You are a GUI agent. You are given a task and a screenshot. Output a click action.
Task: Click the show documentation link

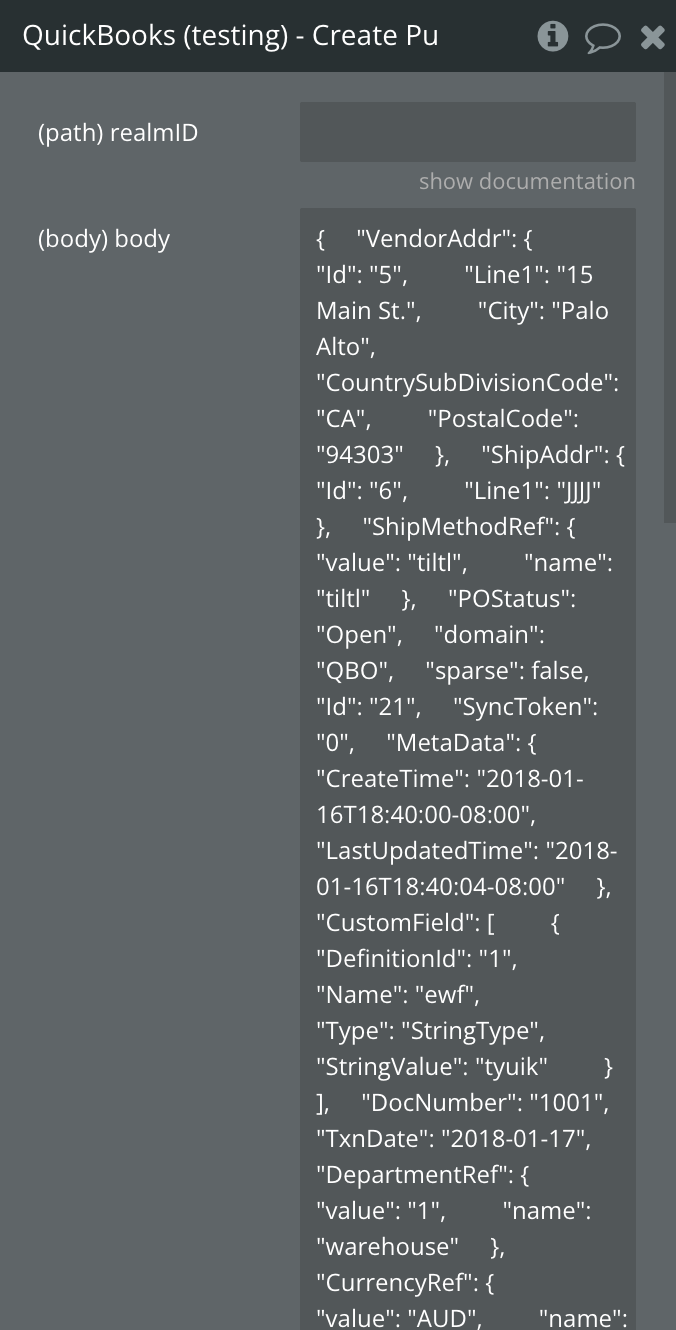tap(526, 181)
